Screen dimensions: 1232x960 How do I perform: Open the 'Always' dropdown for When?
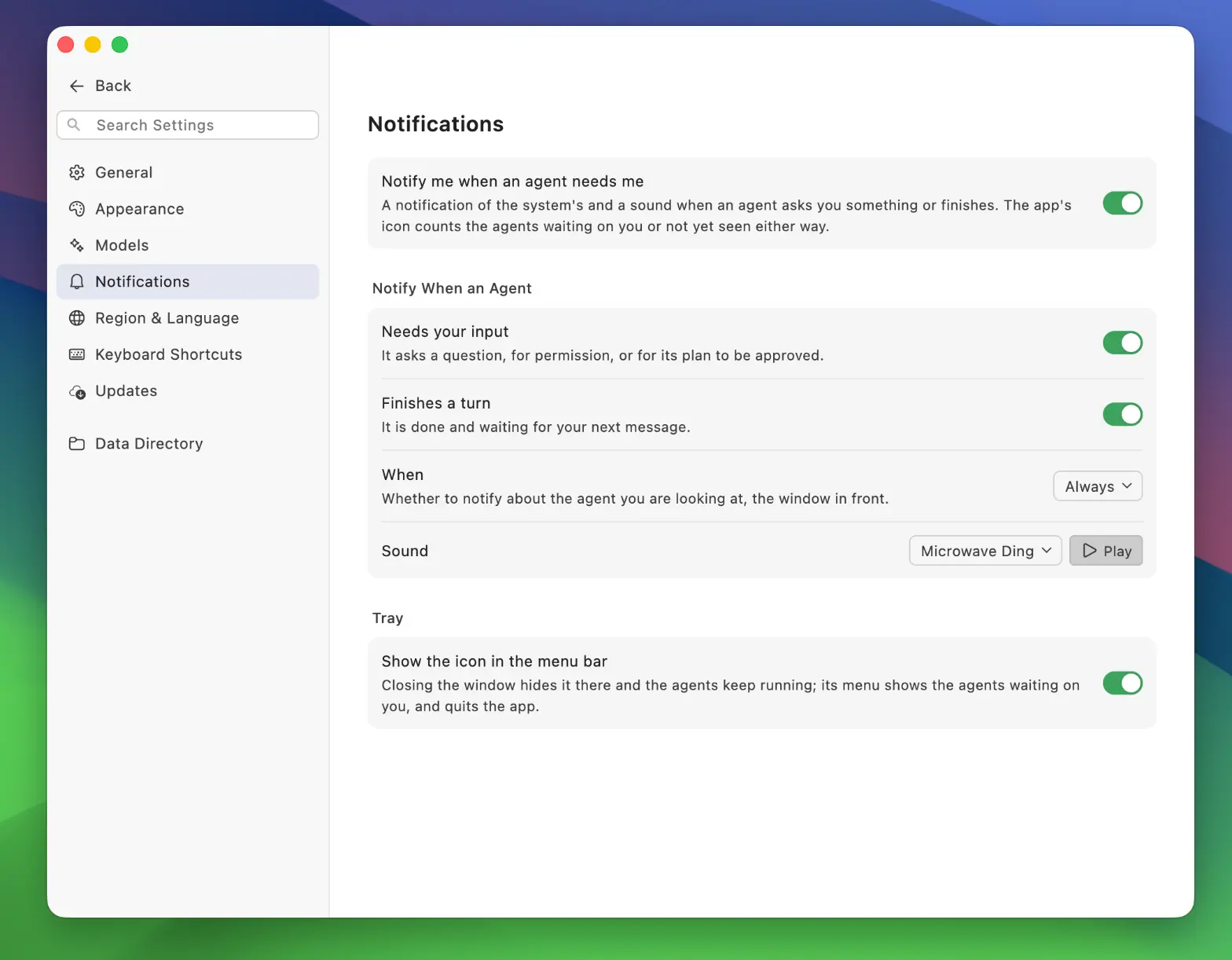1098,486
